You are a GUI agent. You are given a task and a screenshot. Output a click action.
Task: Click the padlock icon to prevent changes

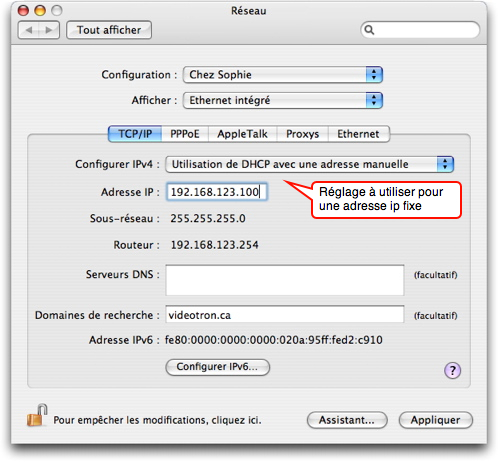[x=37, y=415]
